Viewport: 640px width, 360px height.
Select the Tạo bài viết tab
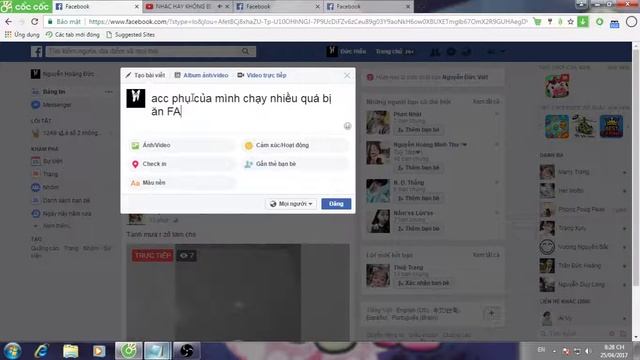pos(145,75)
